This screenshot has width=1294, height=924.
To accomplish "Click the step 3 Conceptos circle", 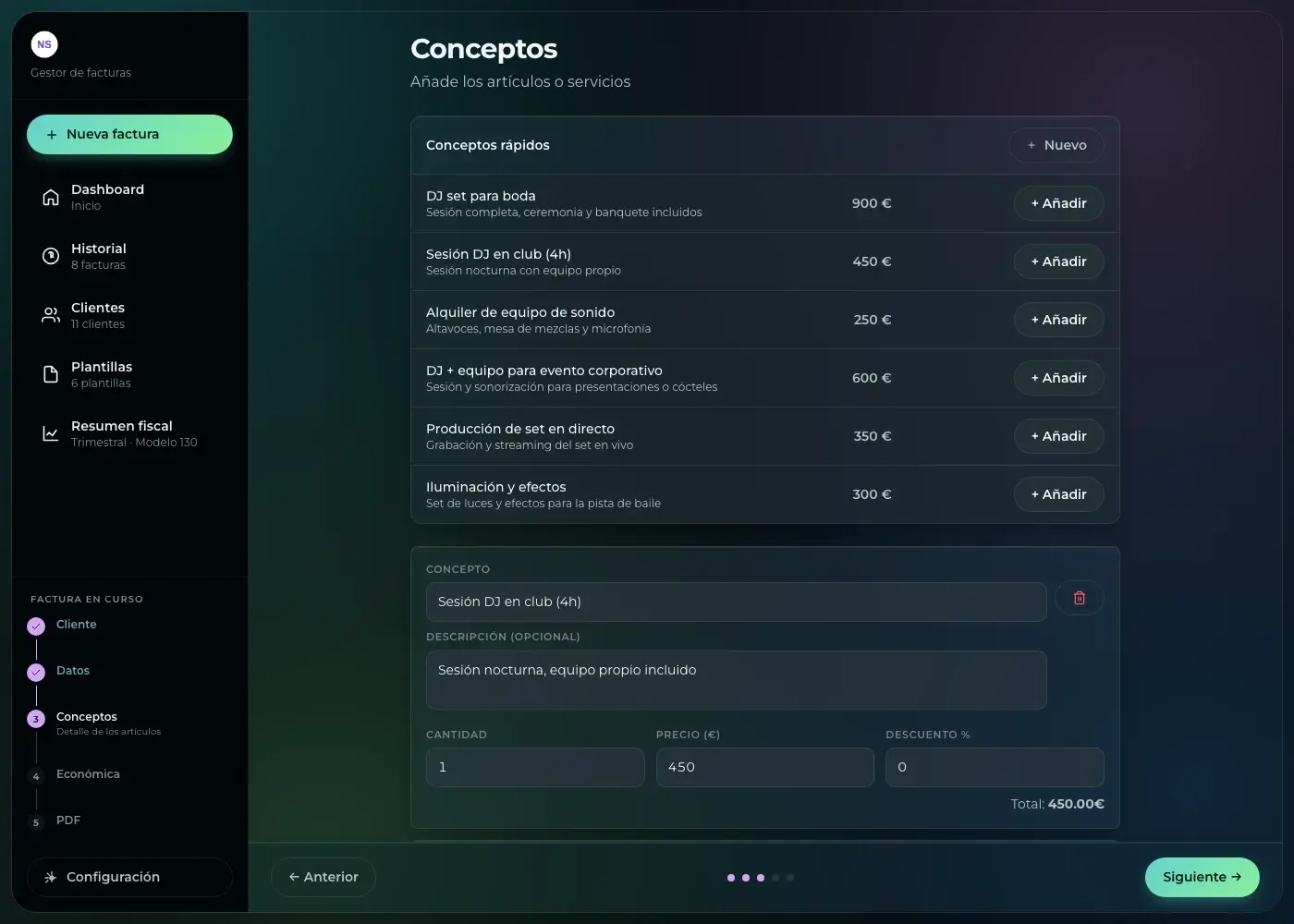I will click(x=36, y=718).
